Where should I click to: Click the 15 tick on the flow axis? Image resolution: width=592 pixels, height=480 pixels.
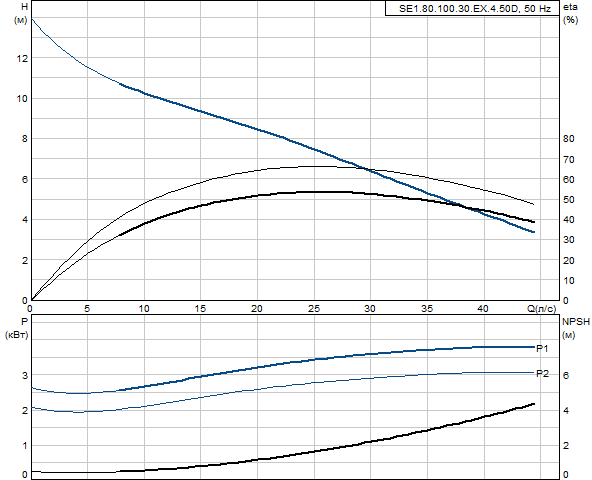tap(200, 309)
